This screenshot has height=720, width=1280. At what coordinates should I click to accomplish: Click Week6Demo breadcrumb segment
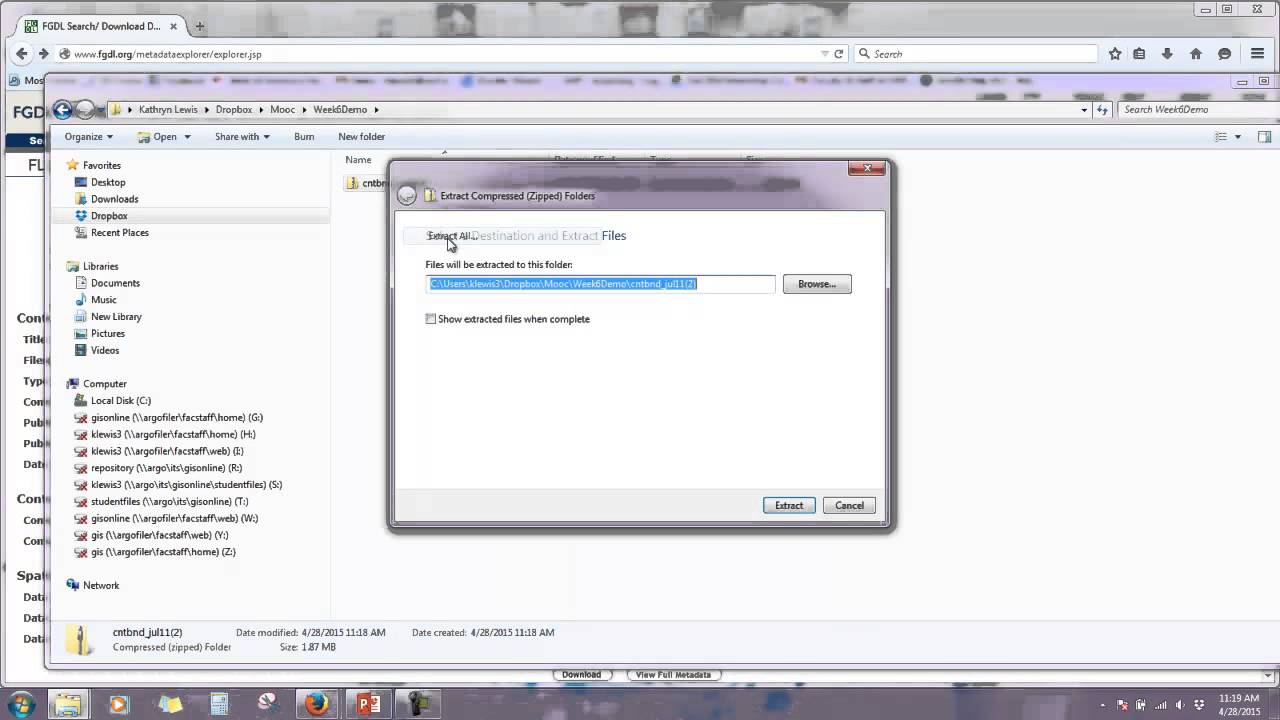tap(340, 110)
